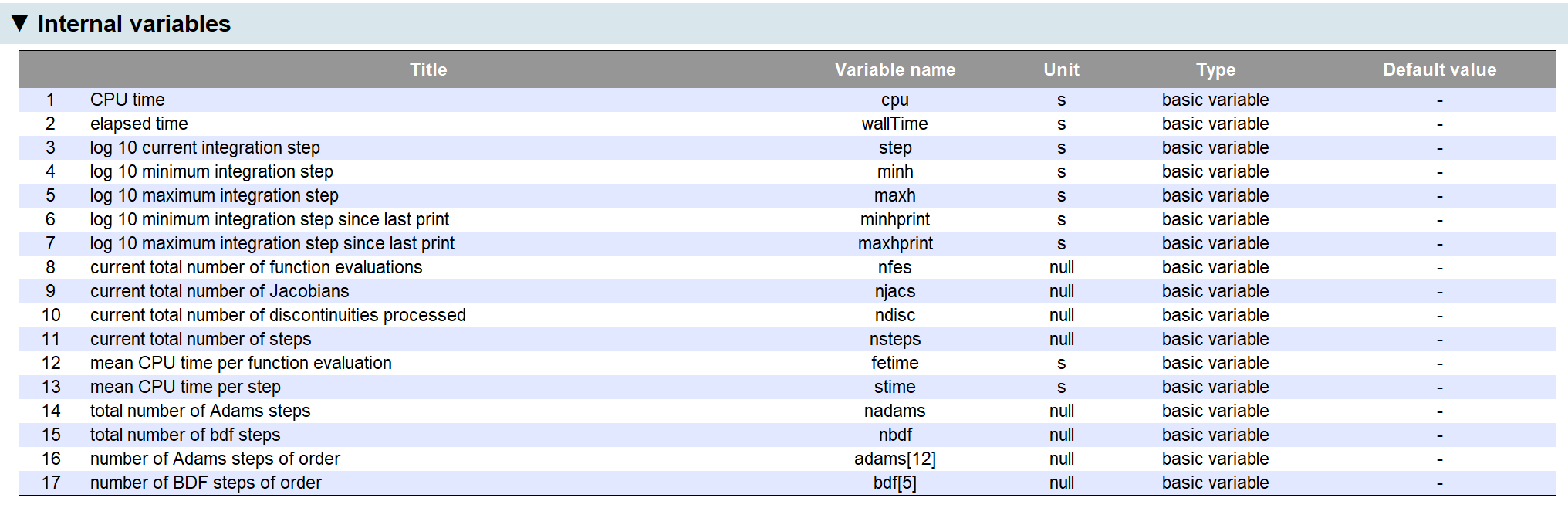Select the variable name 'maxh'

tap(895, 195)
